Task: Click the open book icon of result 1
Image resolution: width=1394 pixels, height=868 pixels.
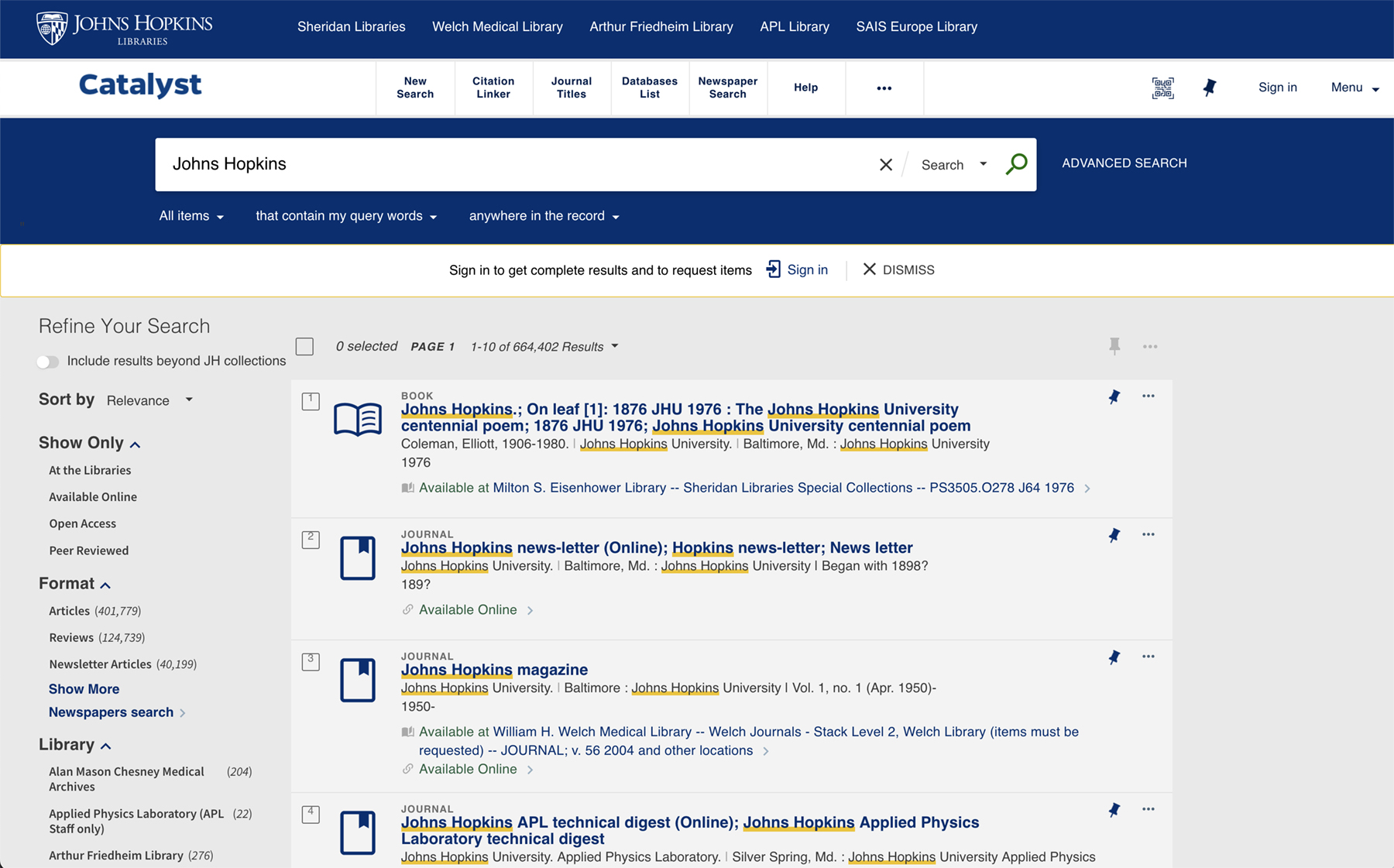Action: click(x=358, y=419)
